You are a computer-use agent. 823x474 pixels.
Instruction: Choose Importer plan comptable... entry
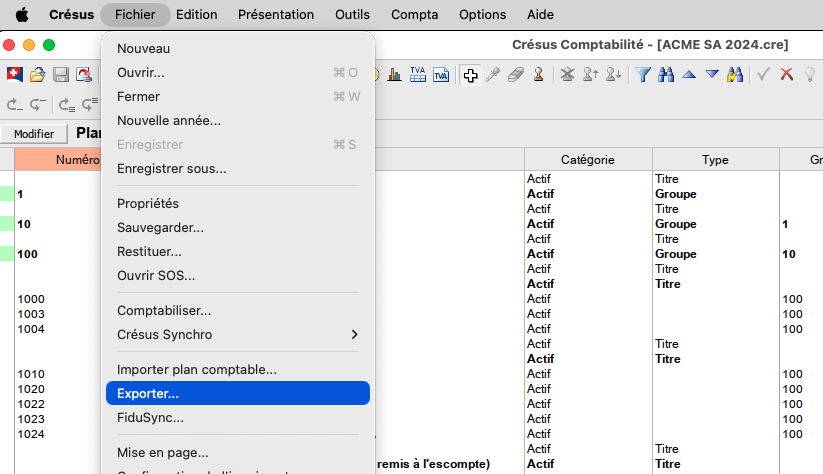point(238,370)
